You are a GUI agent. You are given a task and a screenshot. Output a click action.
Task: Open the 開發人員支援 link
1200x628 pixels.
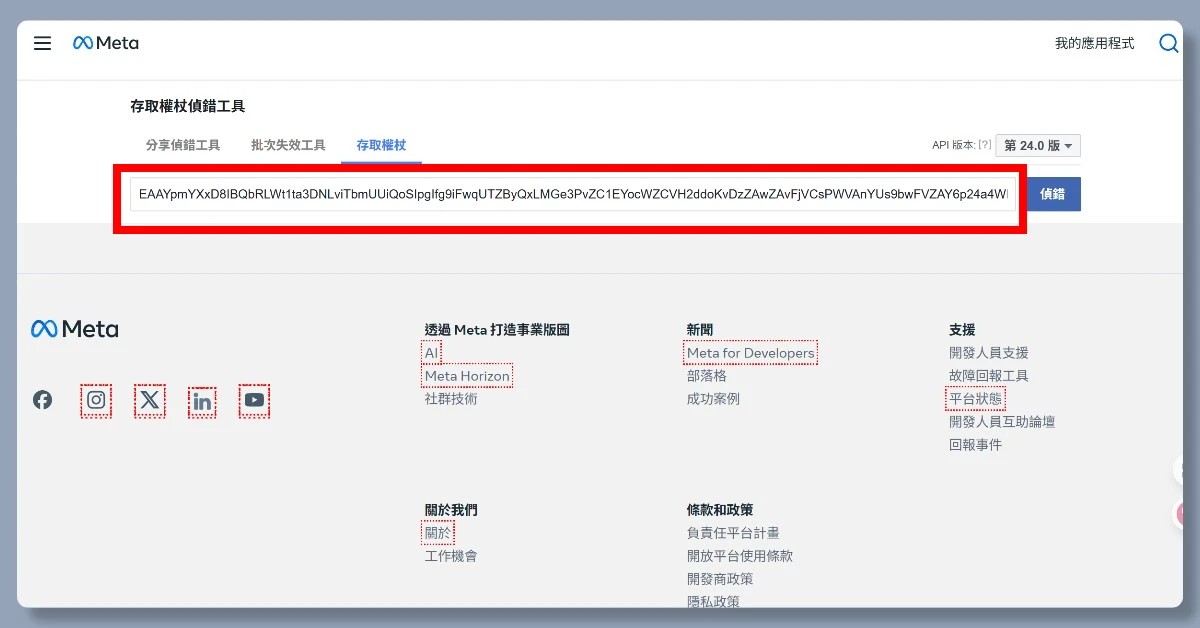pyautogui.click(x=989, y=353)
